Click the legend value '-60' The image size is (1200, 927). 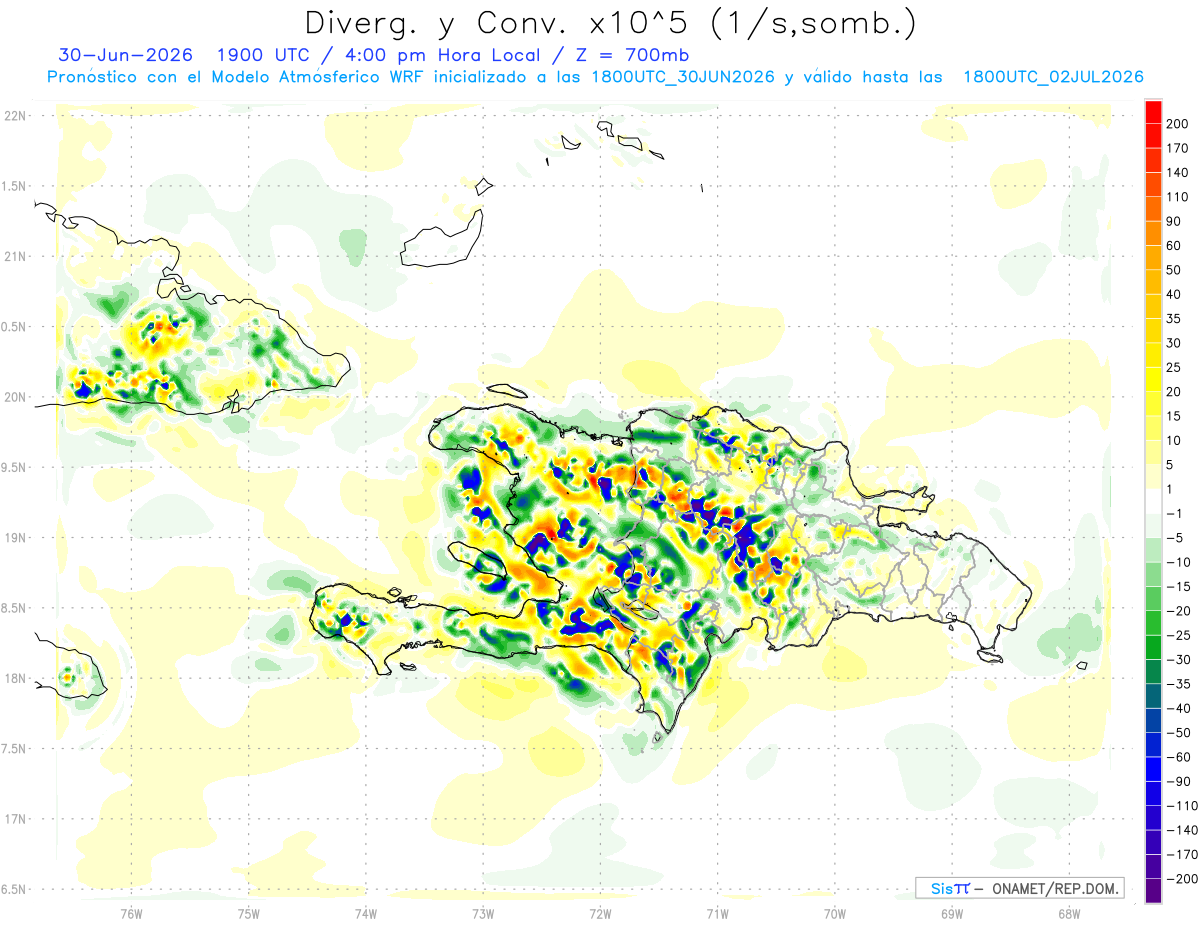(1180, 757)
